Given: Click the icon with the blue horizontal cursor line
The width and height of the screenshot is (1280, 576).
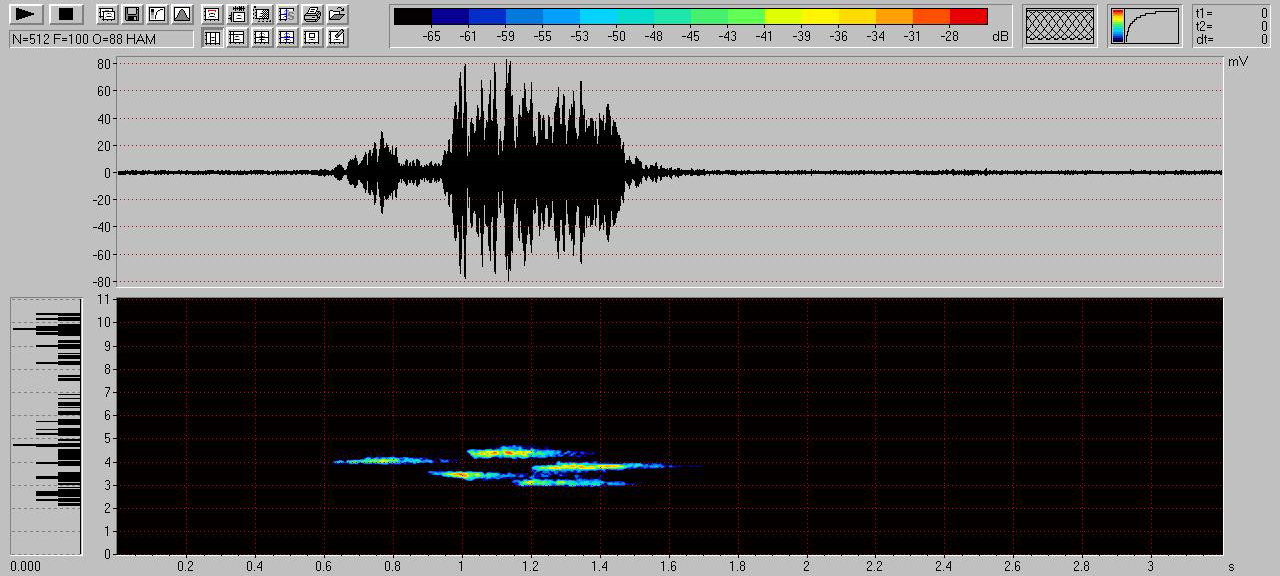Looking at the screenshot, I should 287,38.
